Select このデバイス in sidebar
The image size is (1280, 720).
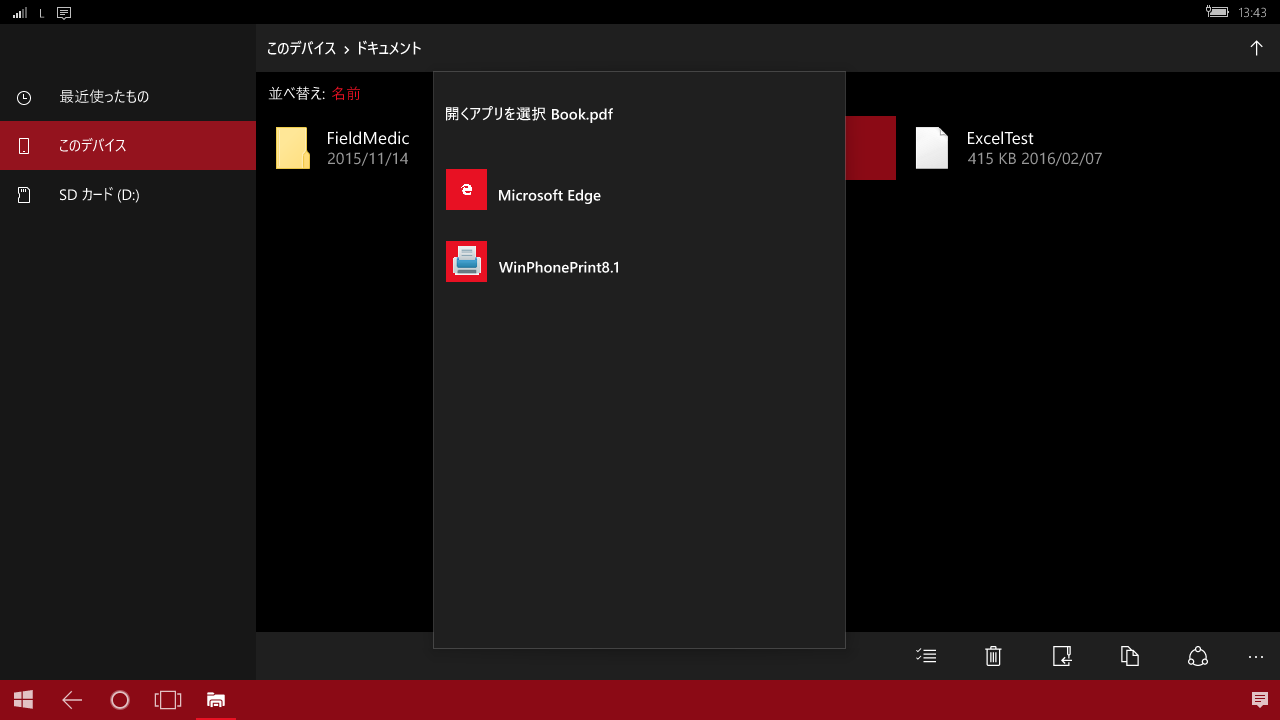pyautogui.click(x=128, y=146)
